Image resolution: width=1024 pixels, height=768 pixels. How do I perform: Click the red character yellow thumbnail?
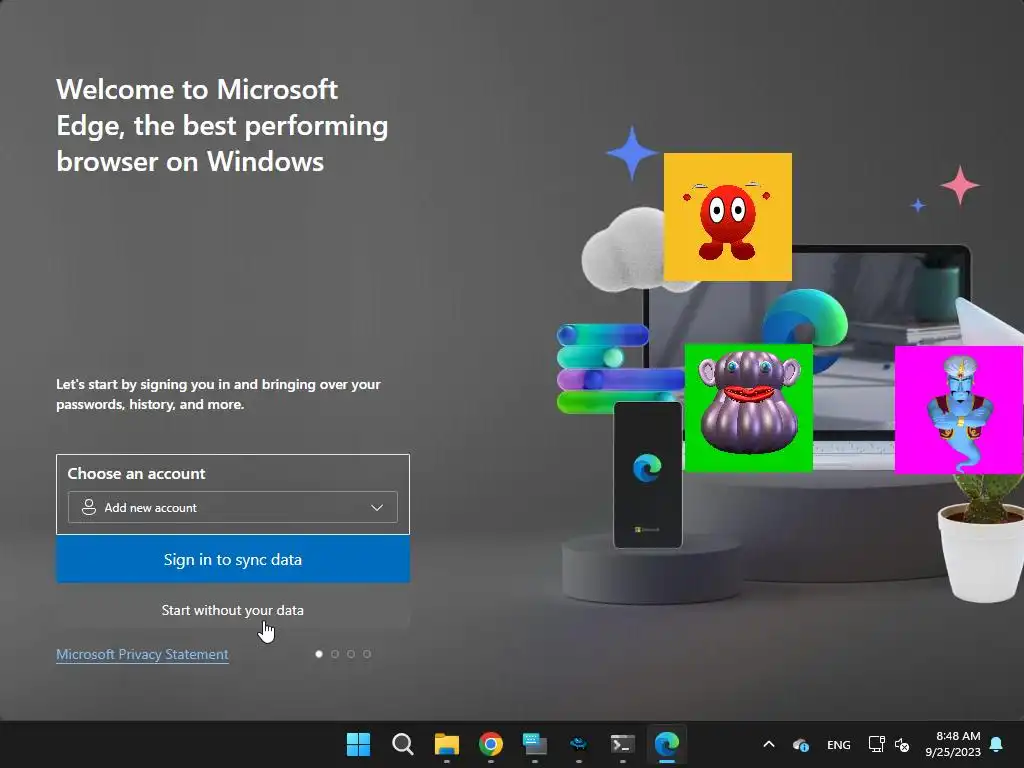coord(728,217)
